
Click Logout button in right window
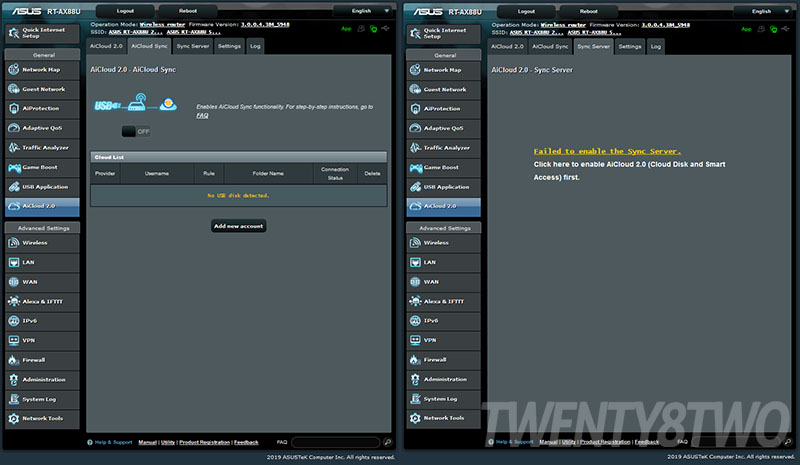(526, 11)
